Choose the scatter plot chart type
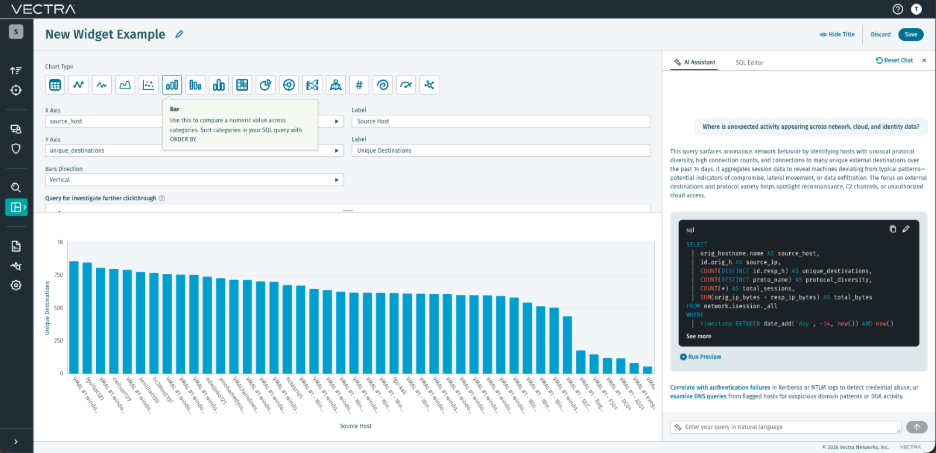936x453 pixels. click(149, 85)
